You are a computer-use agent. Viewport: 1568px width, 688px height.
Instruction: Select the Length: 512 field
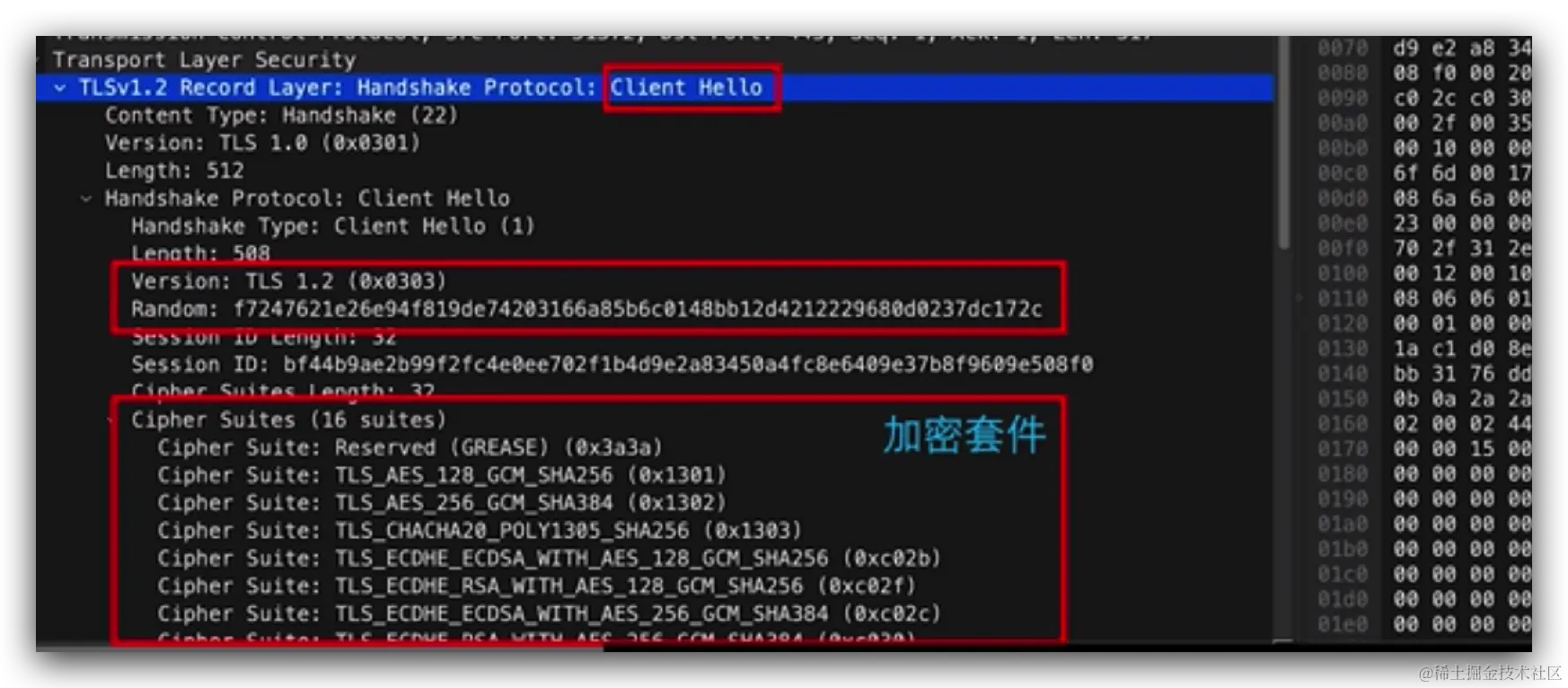[174, 171]
